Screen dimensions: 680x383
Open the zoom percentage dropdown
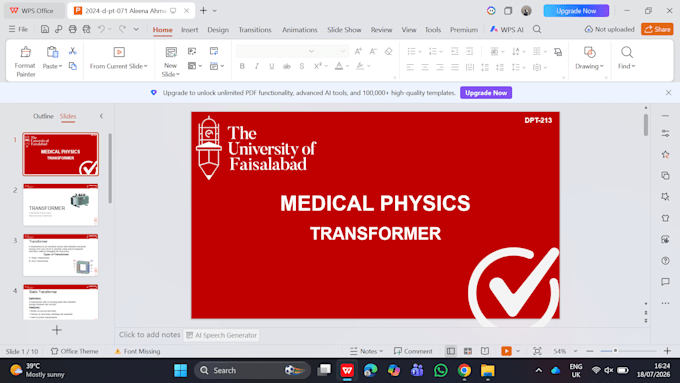575,351
